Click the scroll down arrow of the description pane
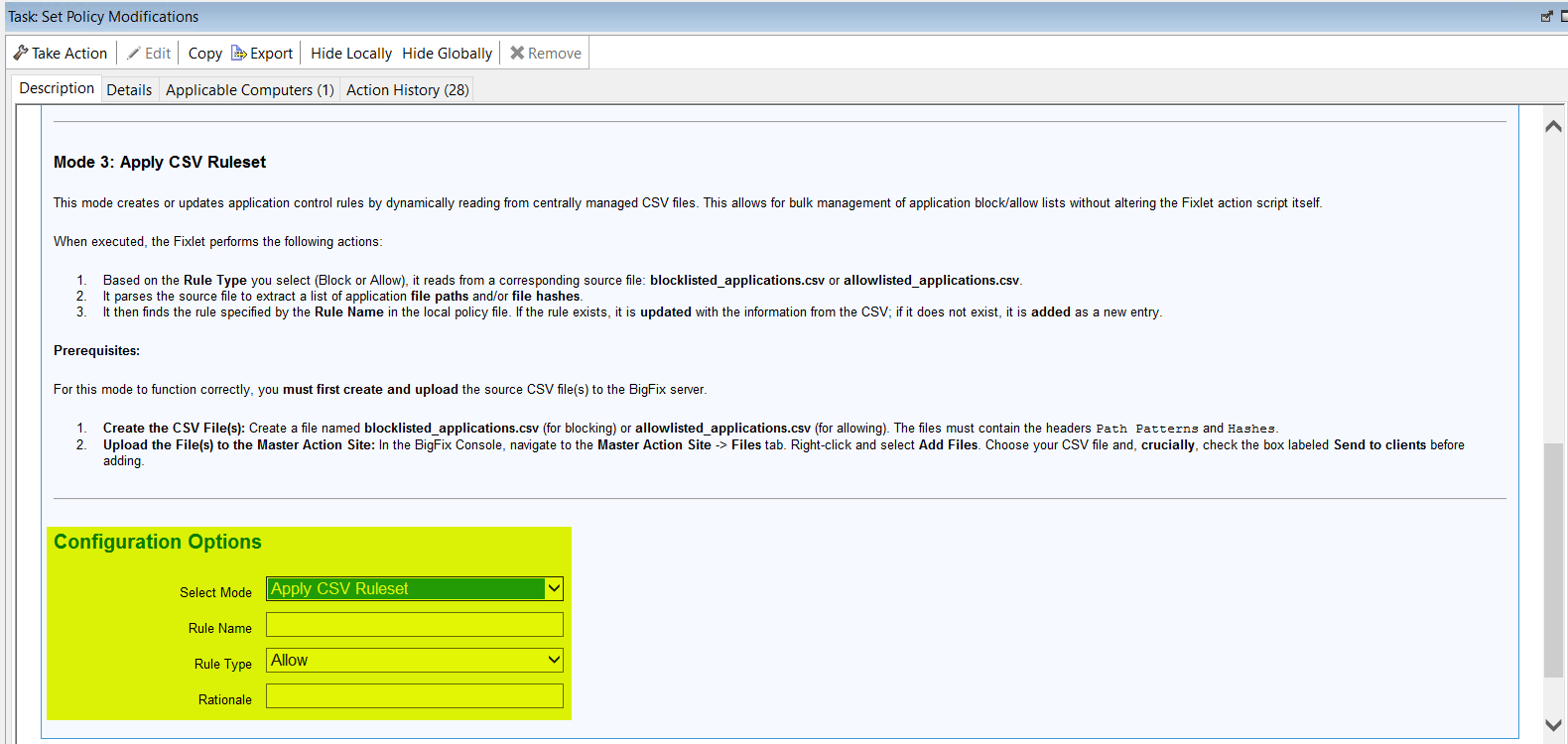1568x744 pixels. pos(1554,725)
